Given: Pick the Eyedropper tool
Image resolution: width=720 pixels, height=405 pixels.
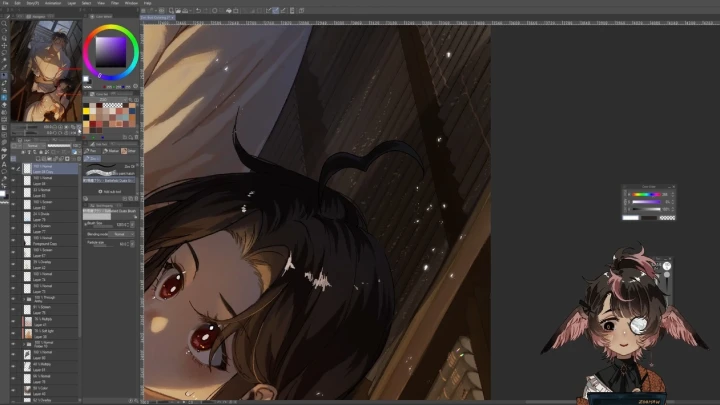Looking at the screenshot, I should coord(3,67).
